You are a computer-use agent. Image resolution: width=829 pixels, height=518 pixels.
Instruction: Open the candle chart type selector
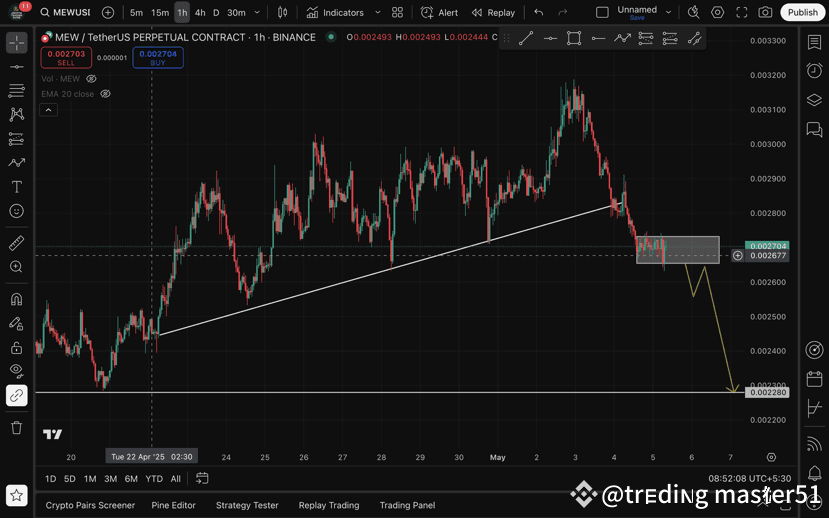(x=282, y=12)
